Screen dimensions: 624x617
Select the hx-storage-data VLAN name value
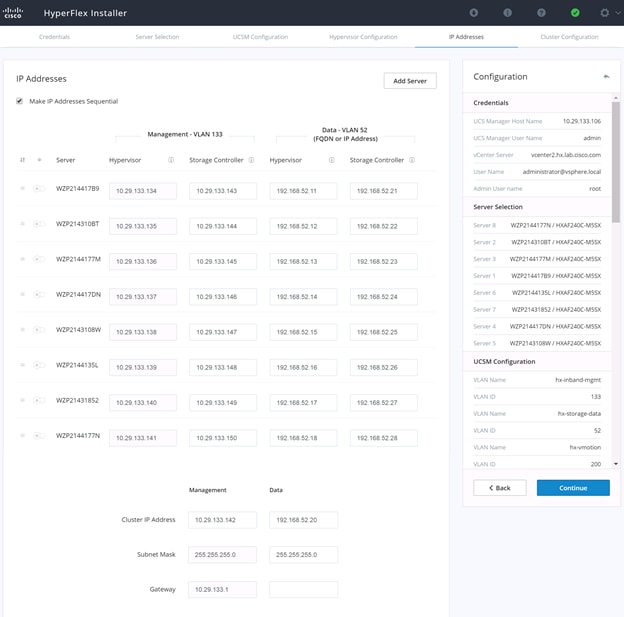point(579,414)
